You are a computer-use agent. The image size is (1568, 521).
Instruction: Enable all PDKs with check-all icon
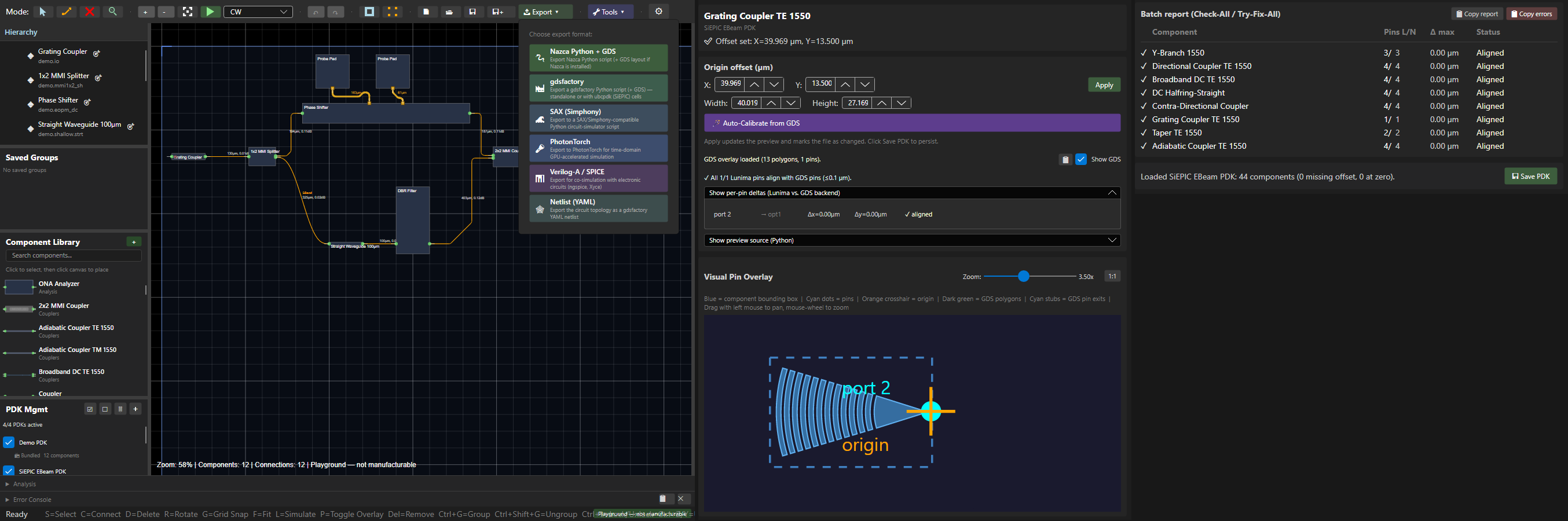click(x=90, y=409)
